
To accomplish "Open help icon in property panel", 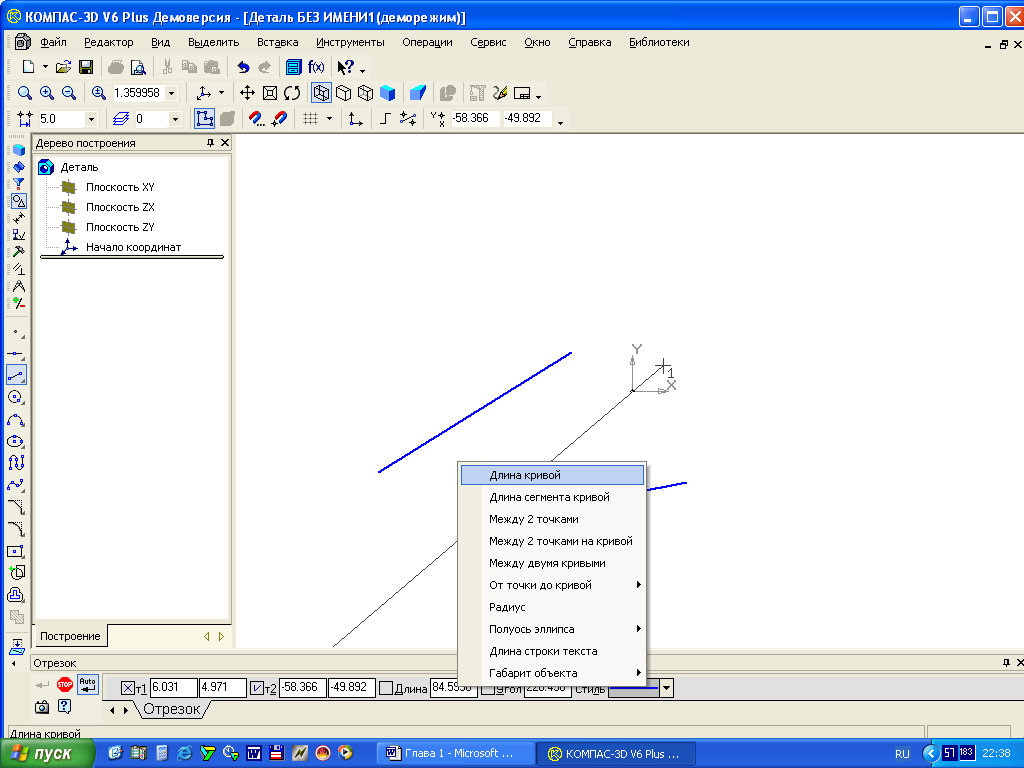I will click(x=64, y=707).
